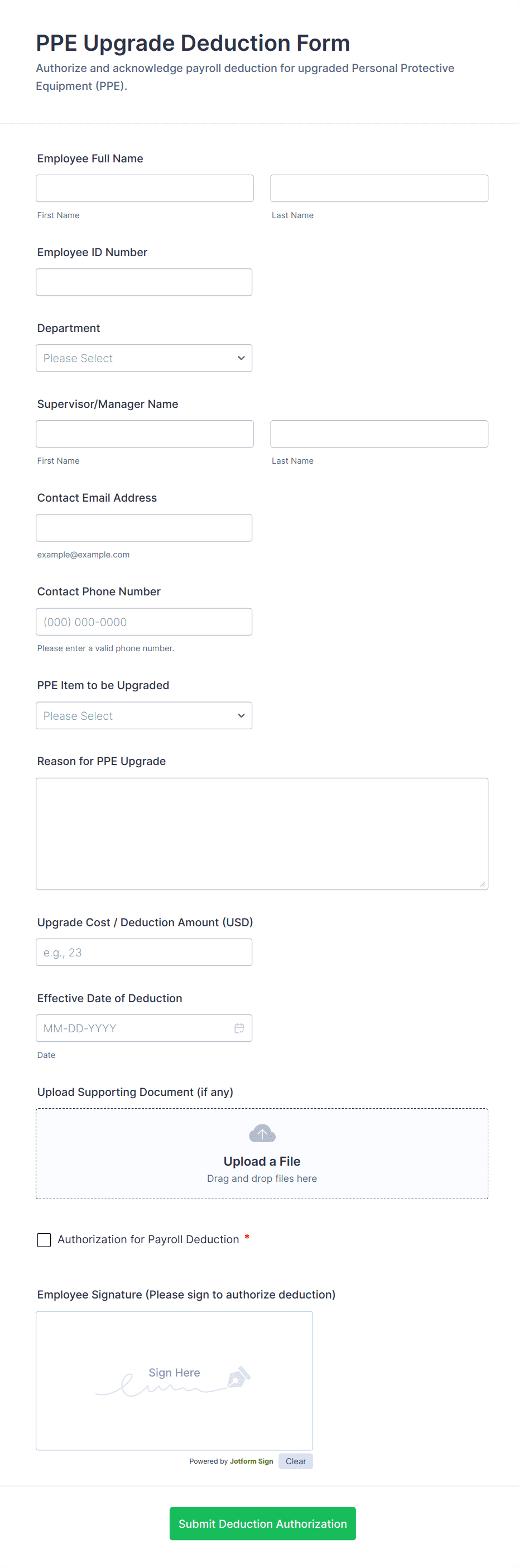Open the Jotform Sign link
The image size is (519, 1568).
coord(251,1461)
